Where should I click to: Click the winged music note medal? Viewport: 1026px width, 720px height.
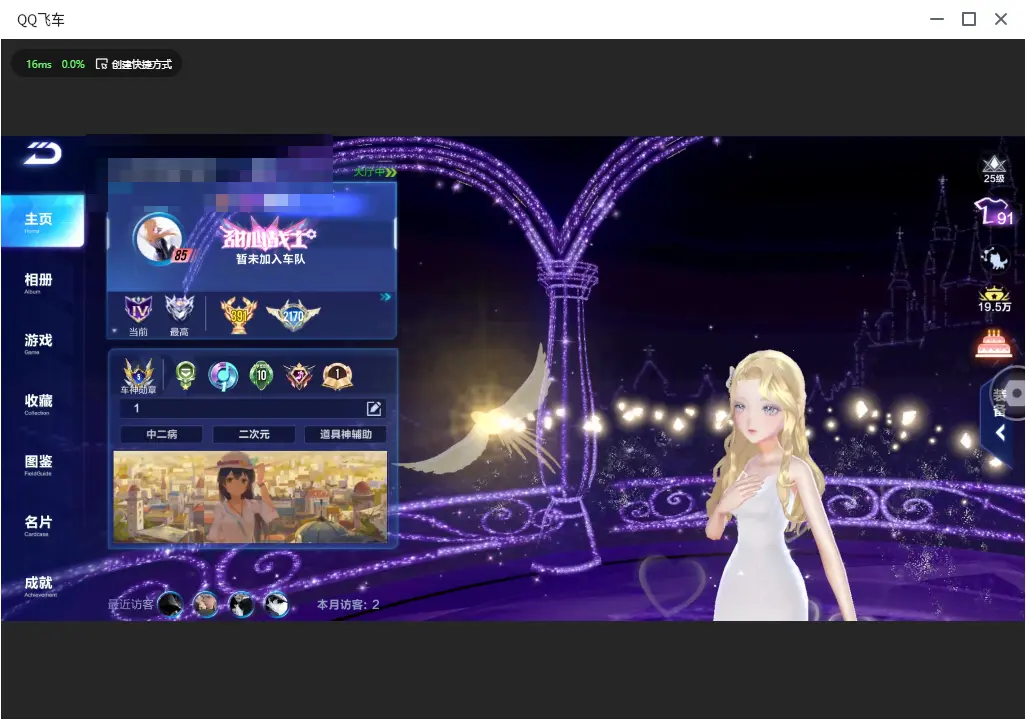click(299, 376)
